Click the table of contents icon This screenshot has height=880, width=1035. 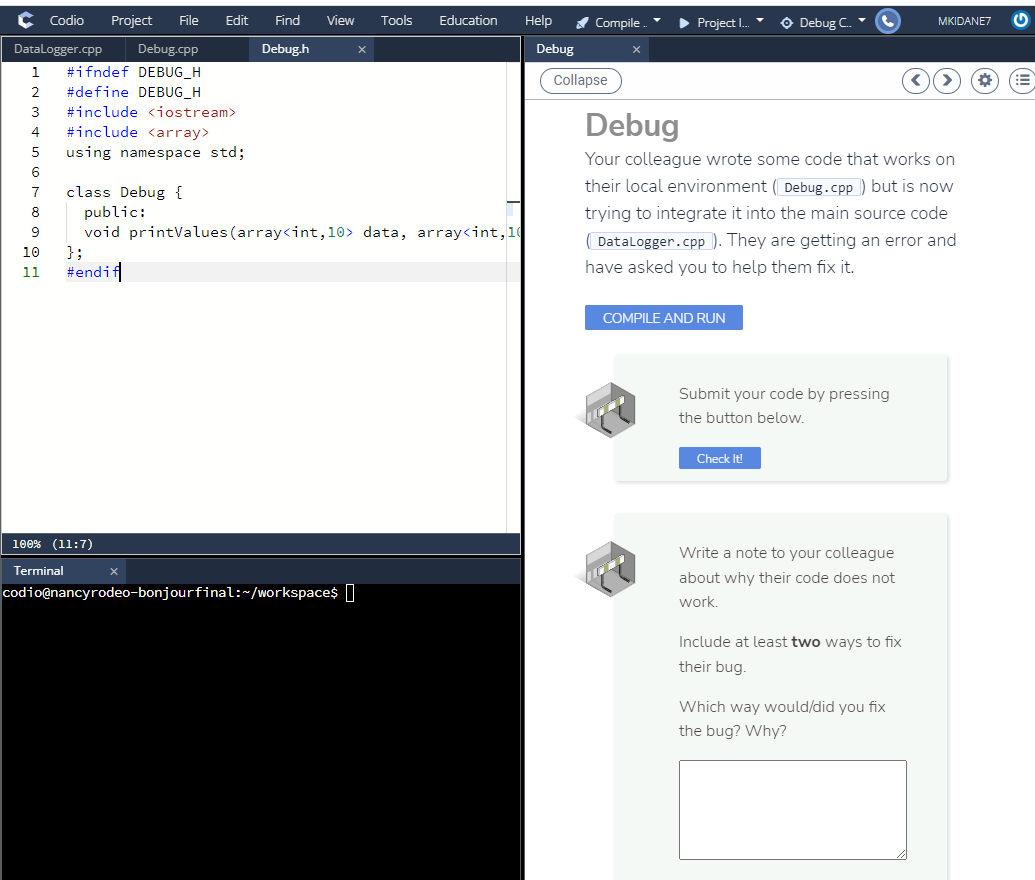[1021, 81]
